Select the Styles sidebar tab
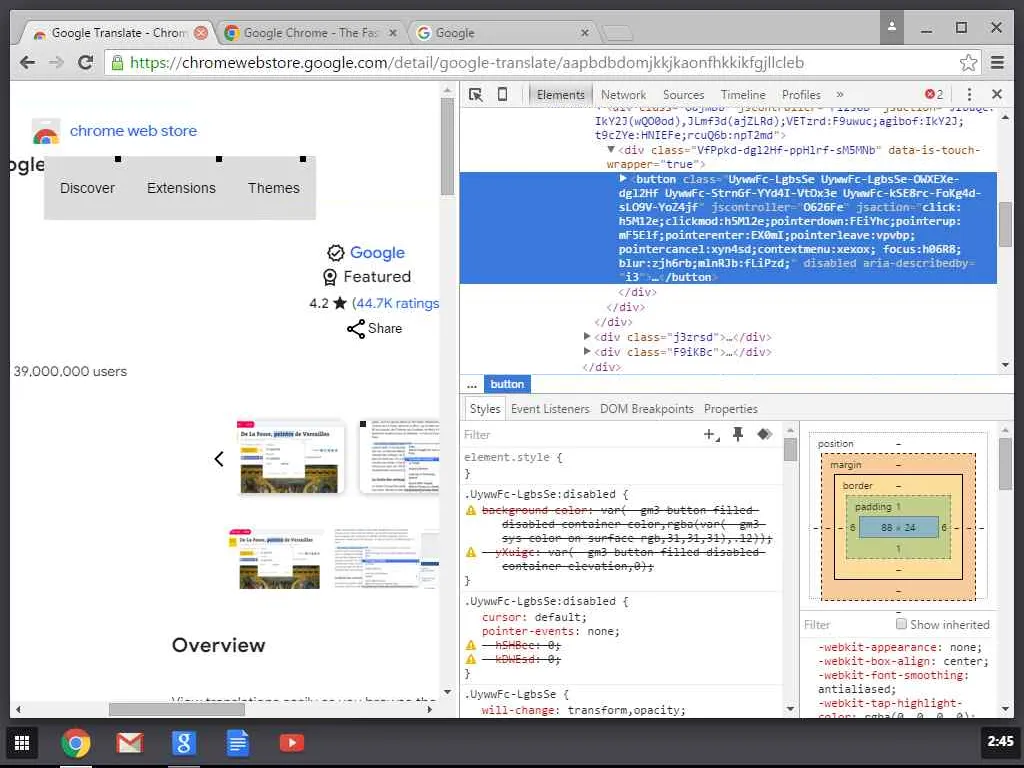This screenshot has height=768, width=1024. click(485, 409)
